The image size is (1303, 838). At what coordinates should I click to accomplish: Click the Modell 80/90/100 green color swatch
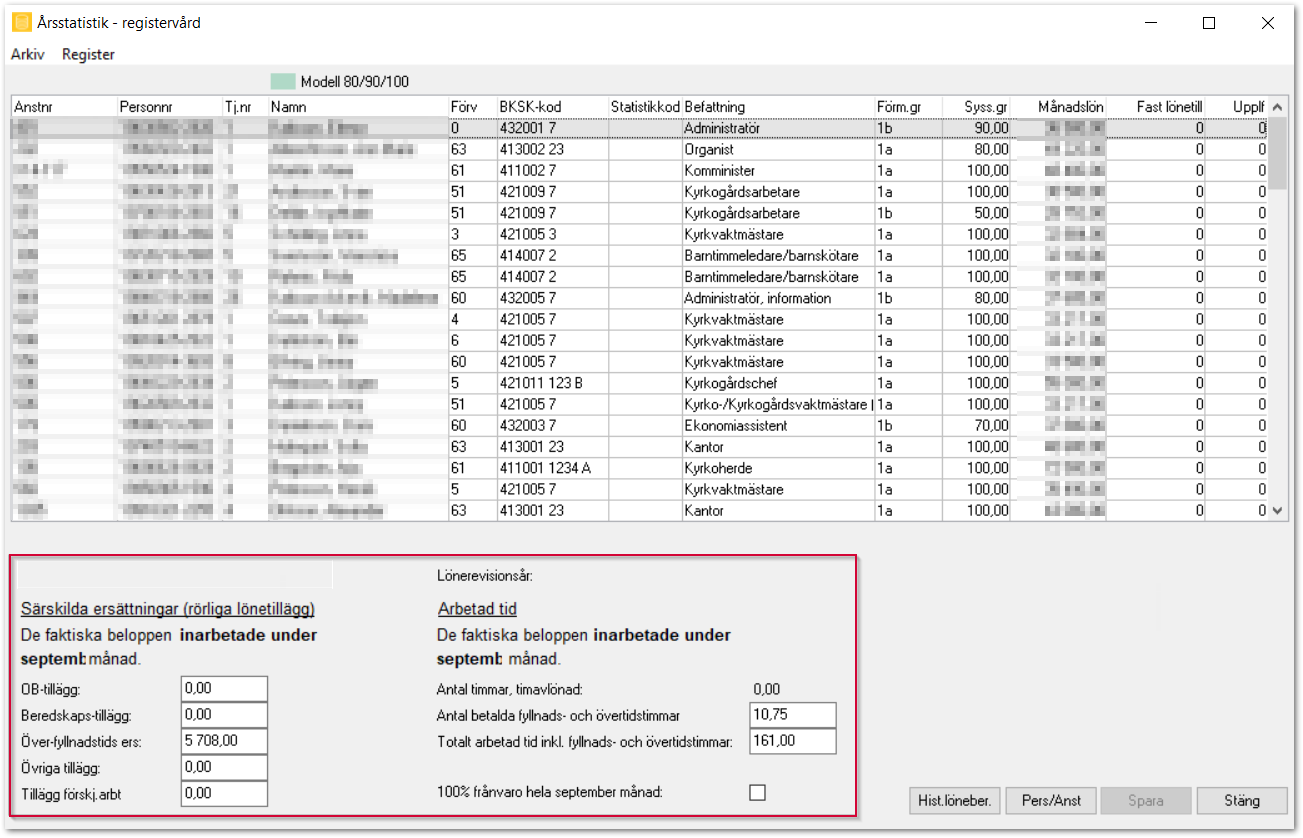(285, 82)
